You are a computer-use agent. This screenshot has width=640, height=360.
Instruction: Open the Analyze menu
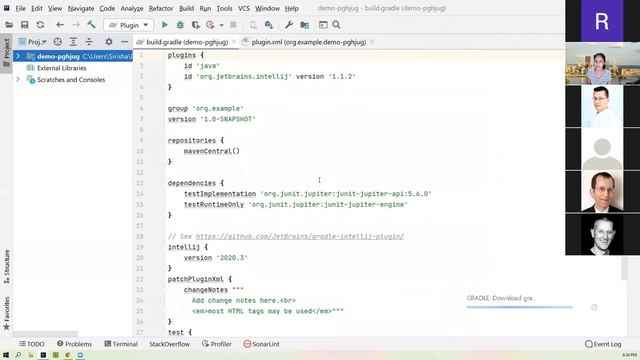pyautogui.click(x=132, y=8)
